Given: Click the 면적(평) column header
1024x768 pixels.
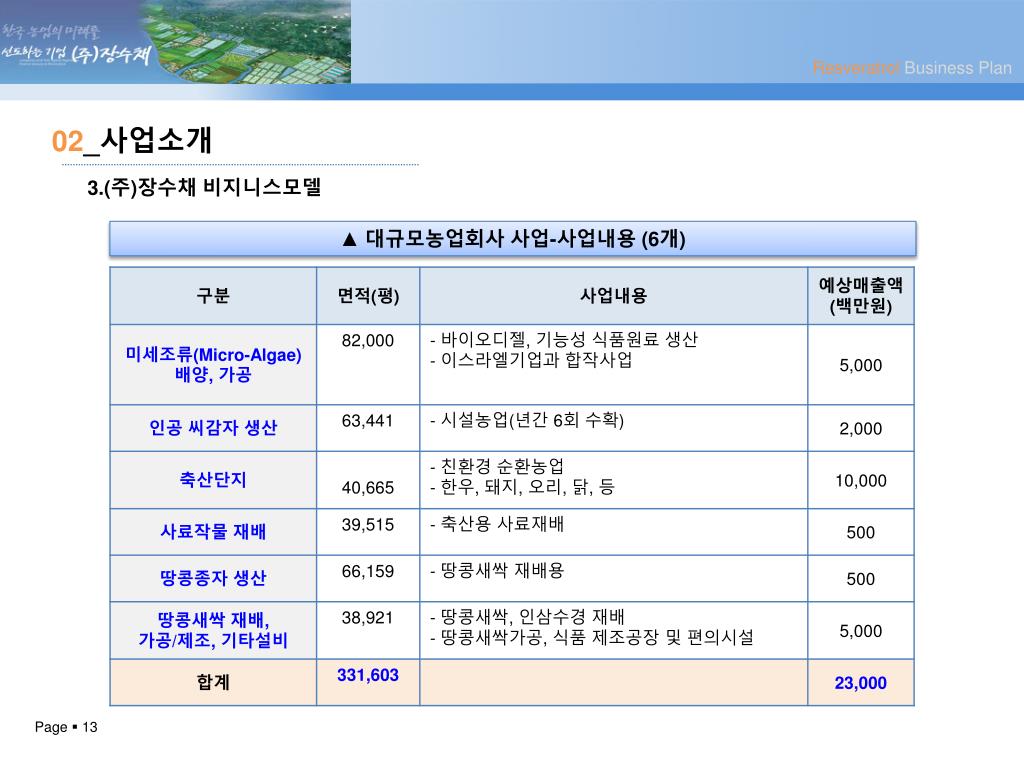Looking at the screenshot, I should (368, 296).
